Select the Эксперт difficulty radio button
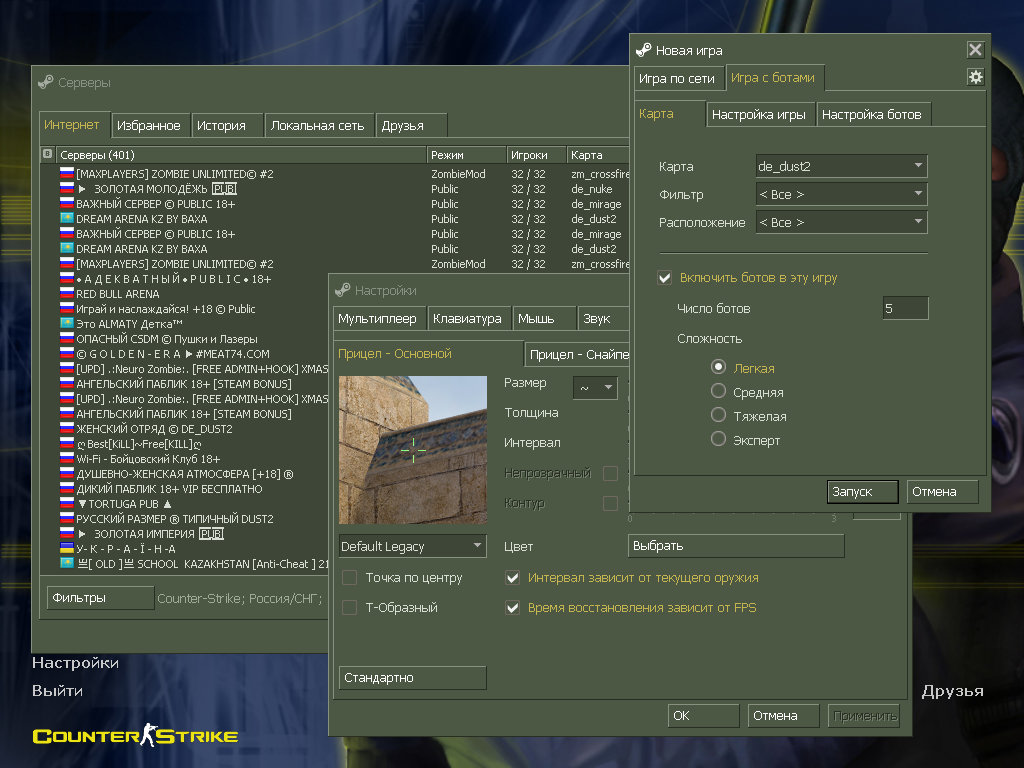The image size is (1024, 768). point(718,439)
